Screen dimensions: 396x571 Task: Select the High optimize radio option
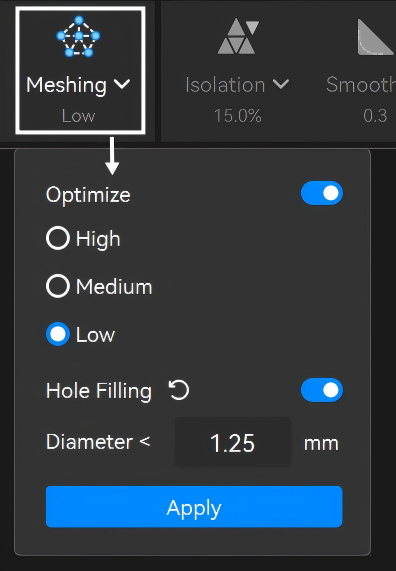click(58, 239)
